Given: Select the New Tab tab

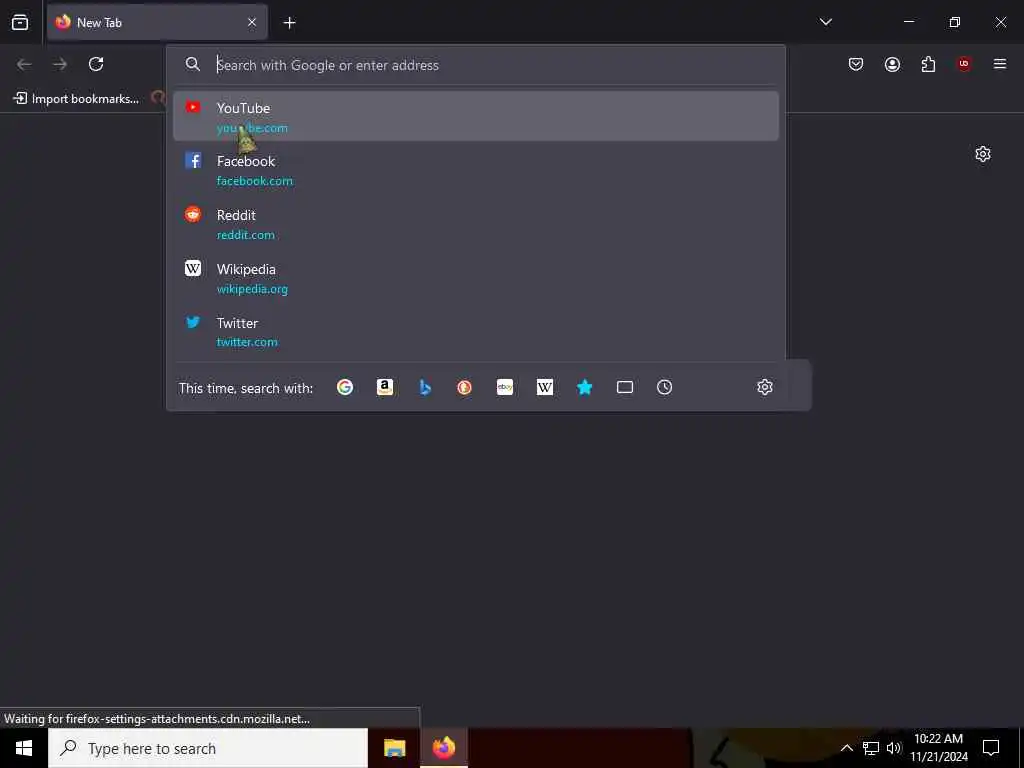Looking at the screenshot, I should 157,22.
